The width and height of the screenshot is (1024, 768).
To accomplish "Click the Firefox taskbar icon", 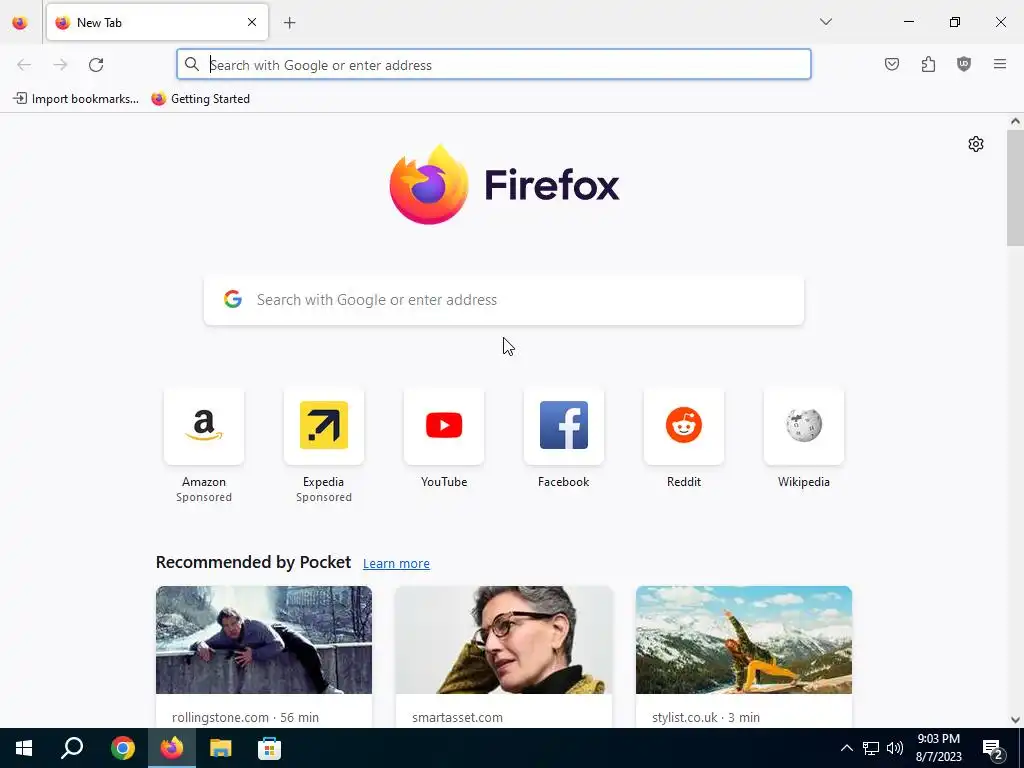I will 172,748.
